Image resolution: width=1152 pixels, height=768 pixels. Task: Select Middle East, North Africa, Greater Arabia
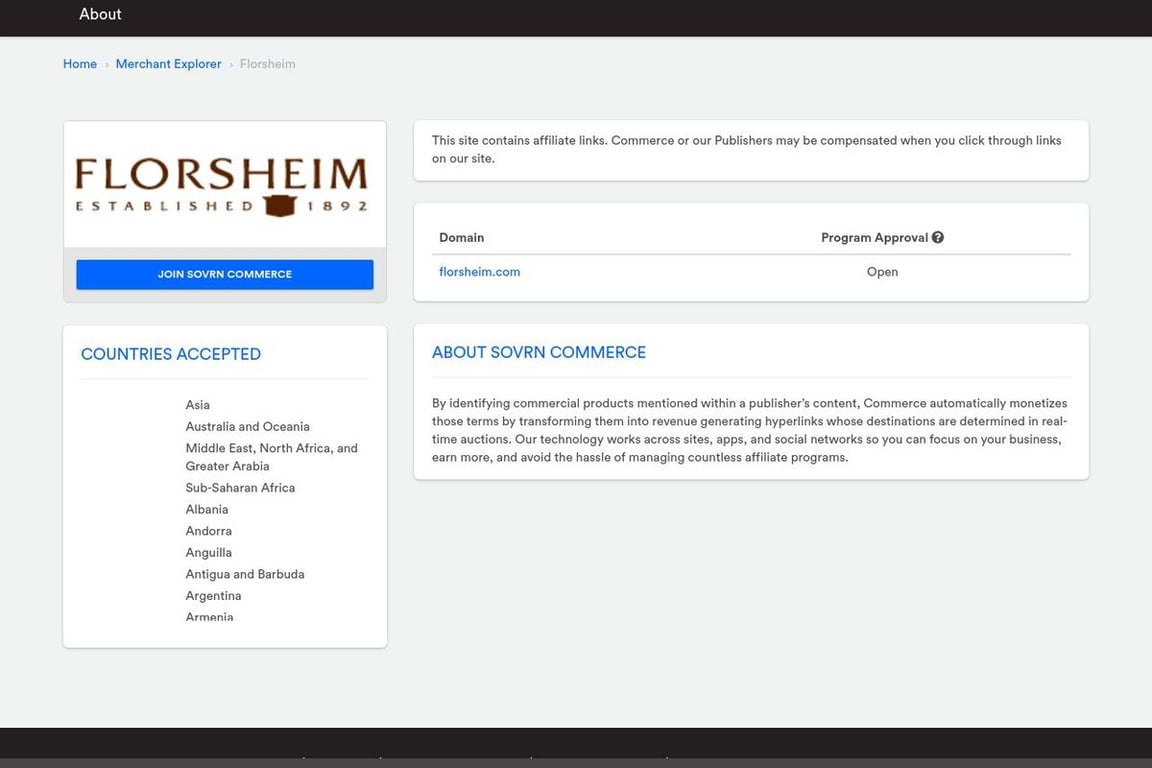click(x=271, y=457)
